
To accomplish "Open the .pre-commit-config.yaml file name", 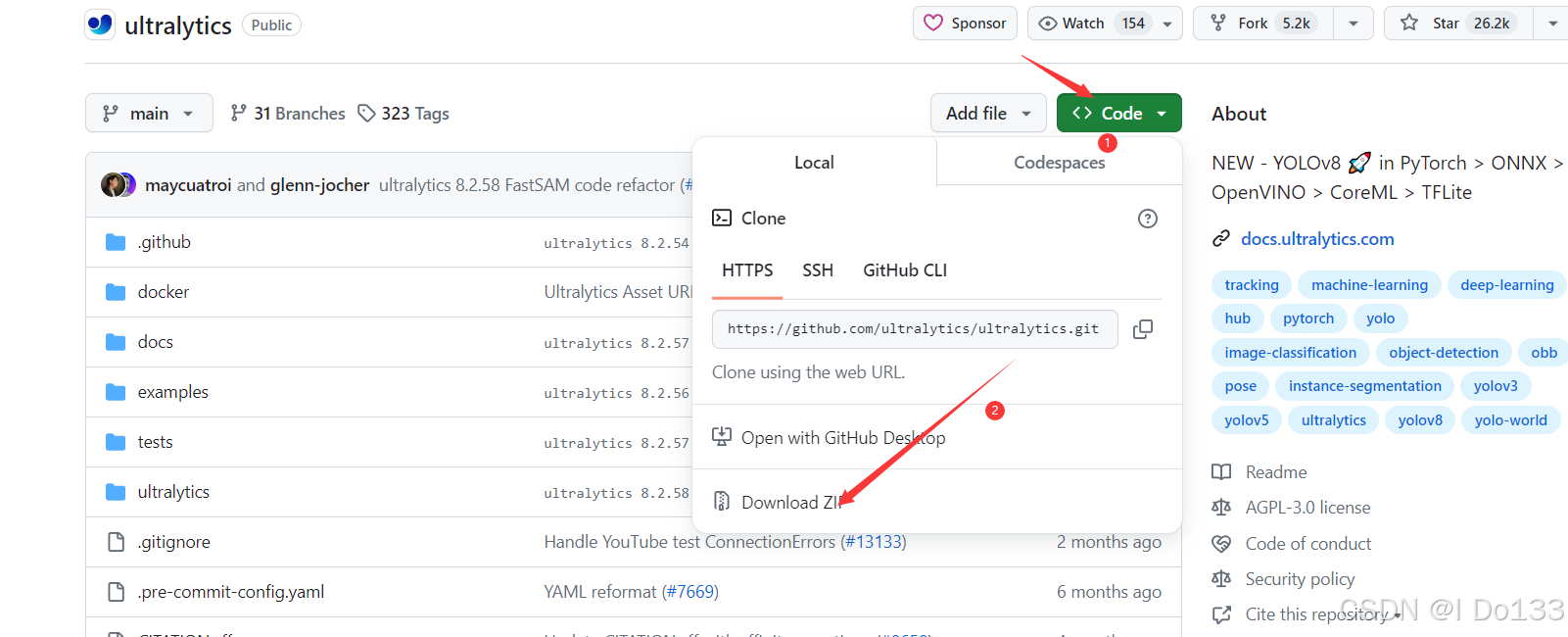I will pos(231,592).
